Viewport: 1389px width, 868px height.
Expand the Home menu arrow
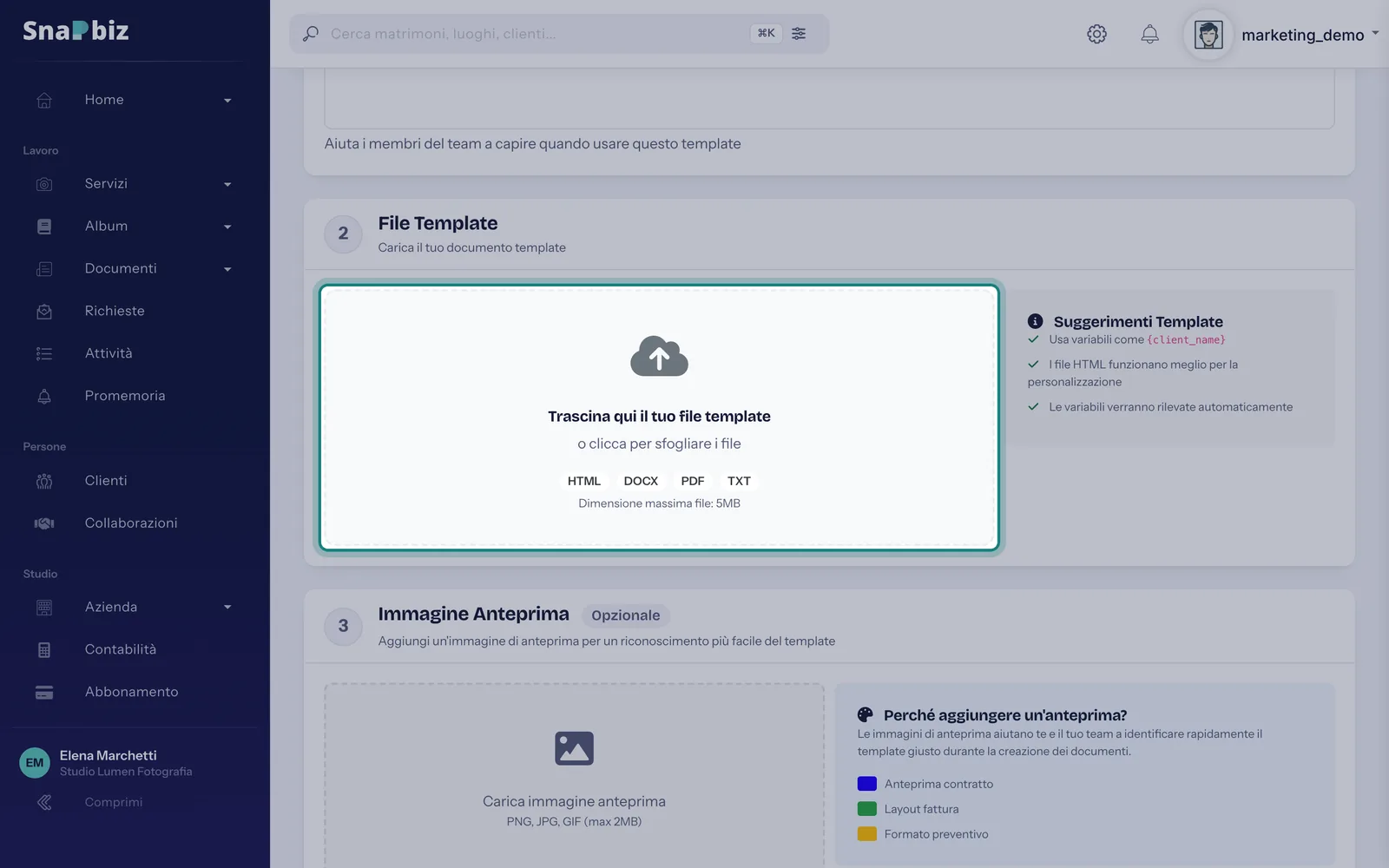[227, 101]
